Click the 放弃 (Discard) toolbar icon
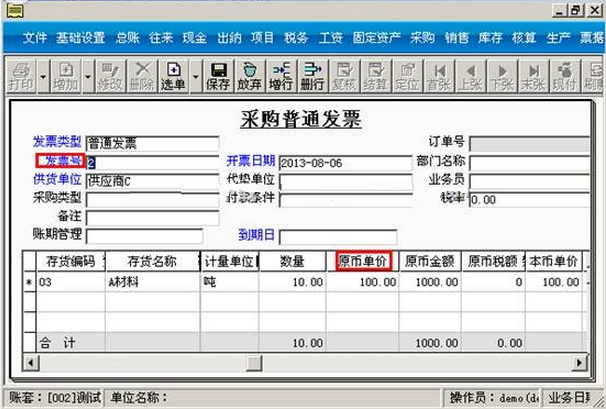 (250, 76)
